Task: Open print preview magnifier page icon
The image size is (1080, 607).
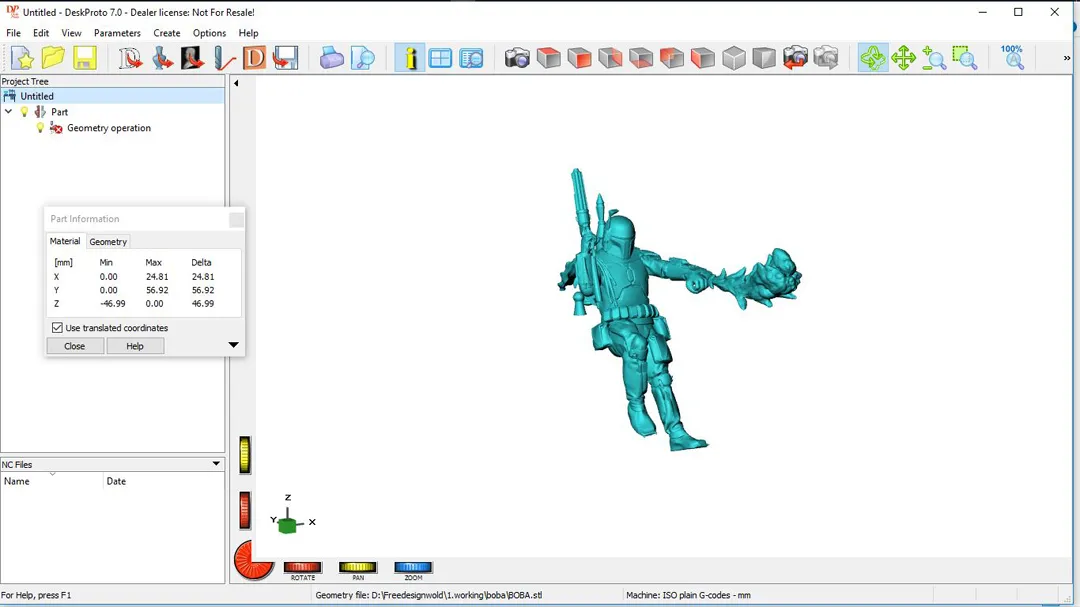Action: point(362,58)
